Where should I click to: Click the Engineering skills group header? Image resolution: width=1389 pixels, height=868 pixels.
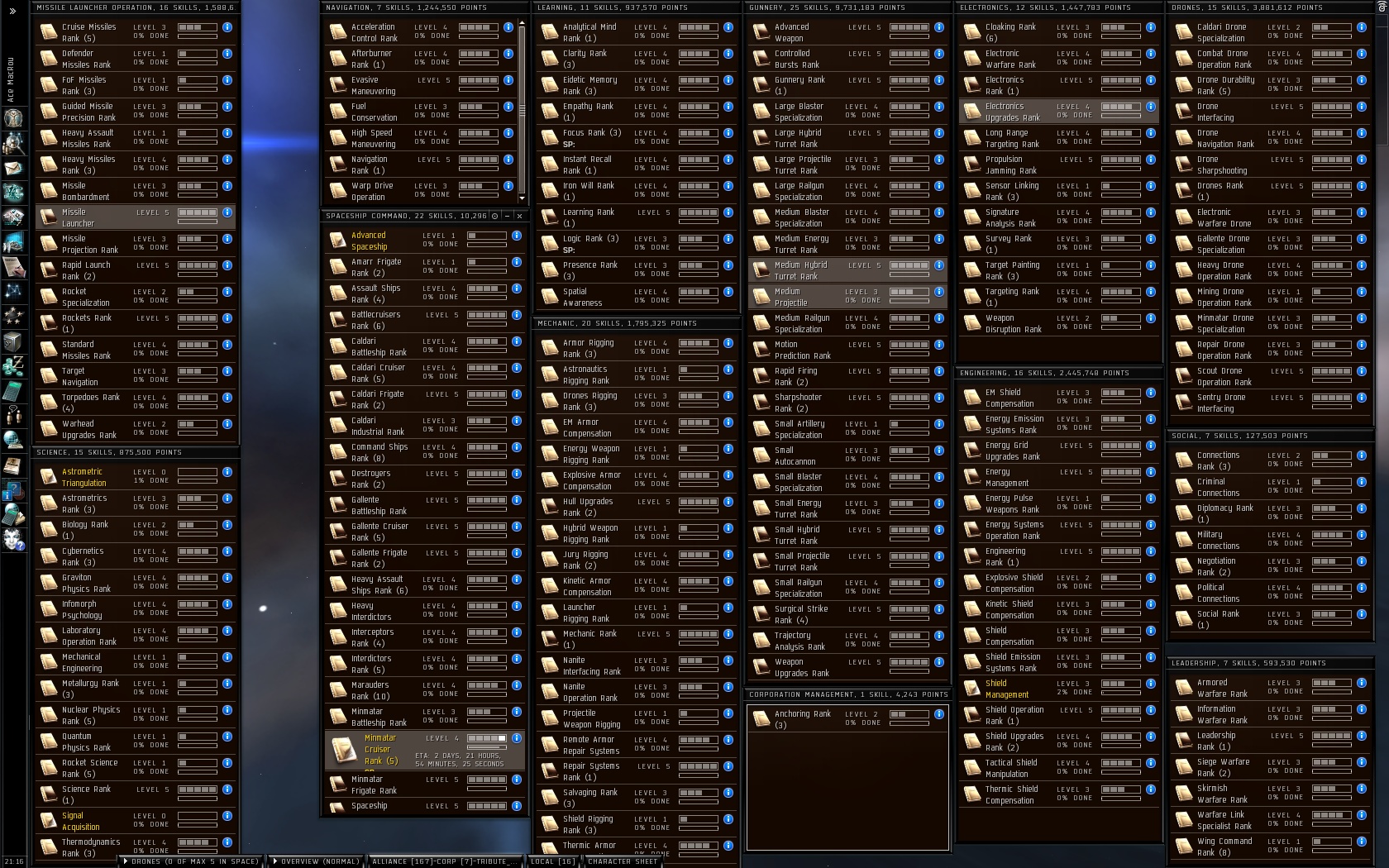click(1058, 373)
